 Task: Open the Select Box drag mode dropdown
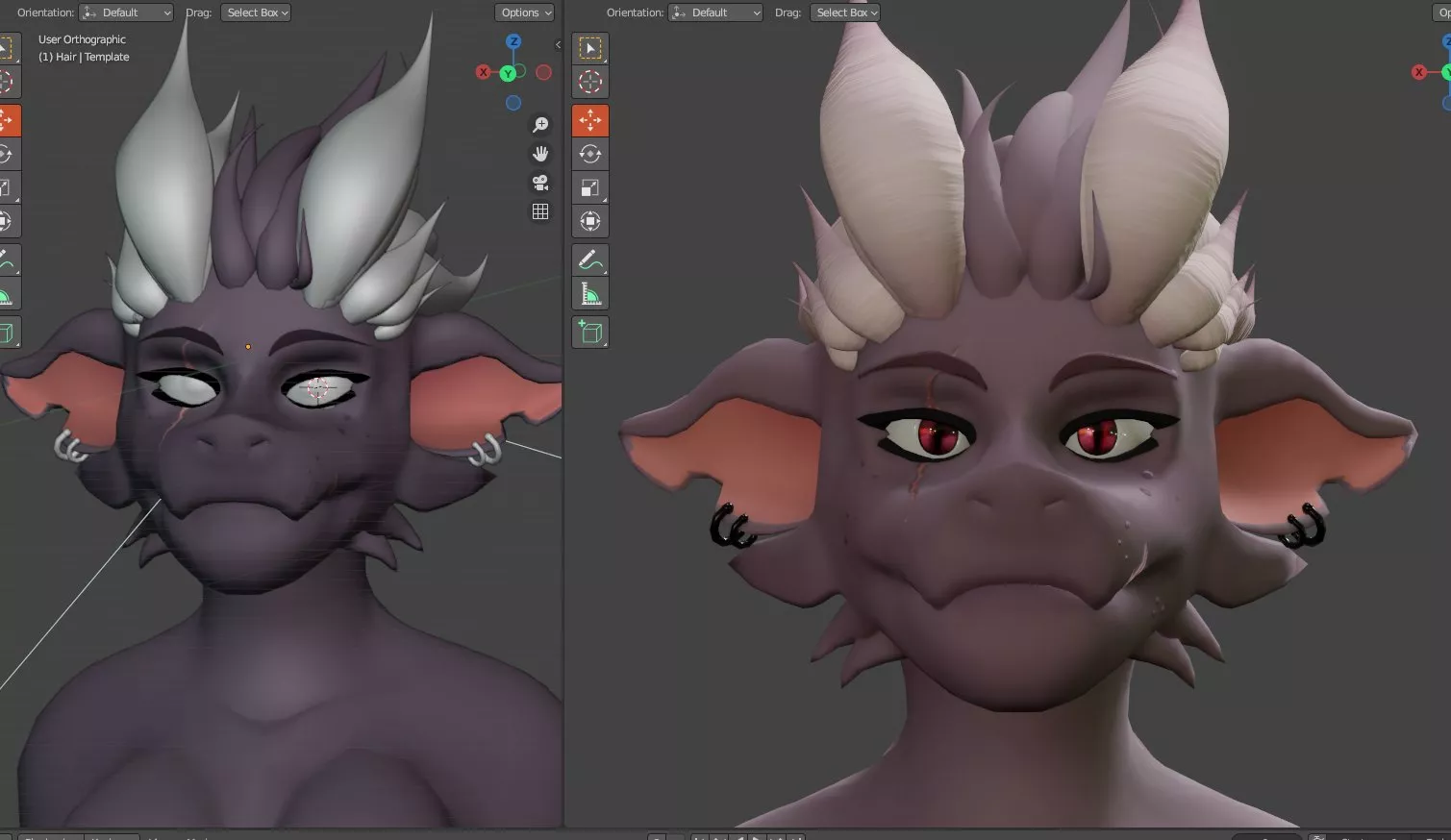pos(256,12)
